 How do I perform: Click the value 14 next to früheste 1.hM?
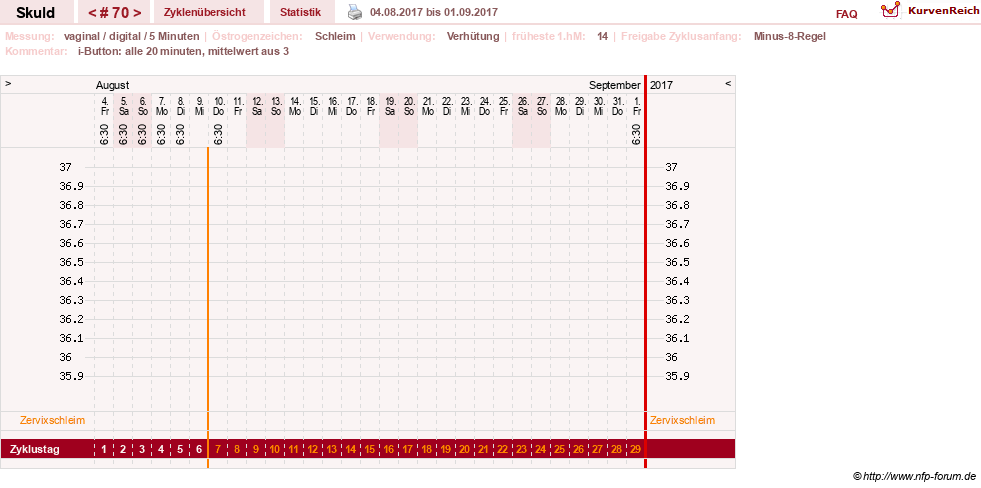click(602, 36)
